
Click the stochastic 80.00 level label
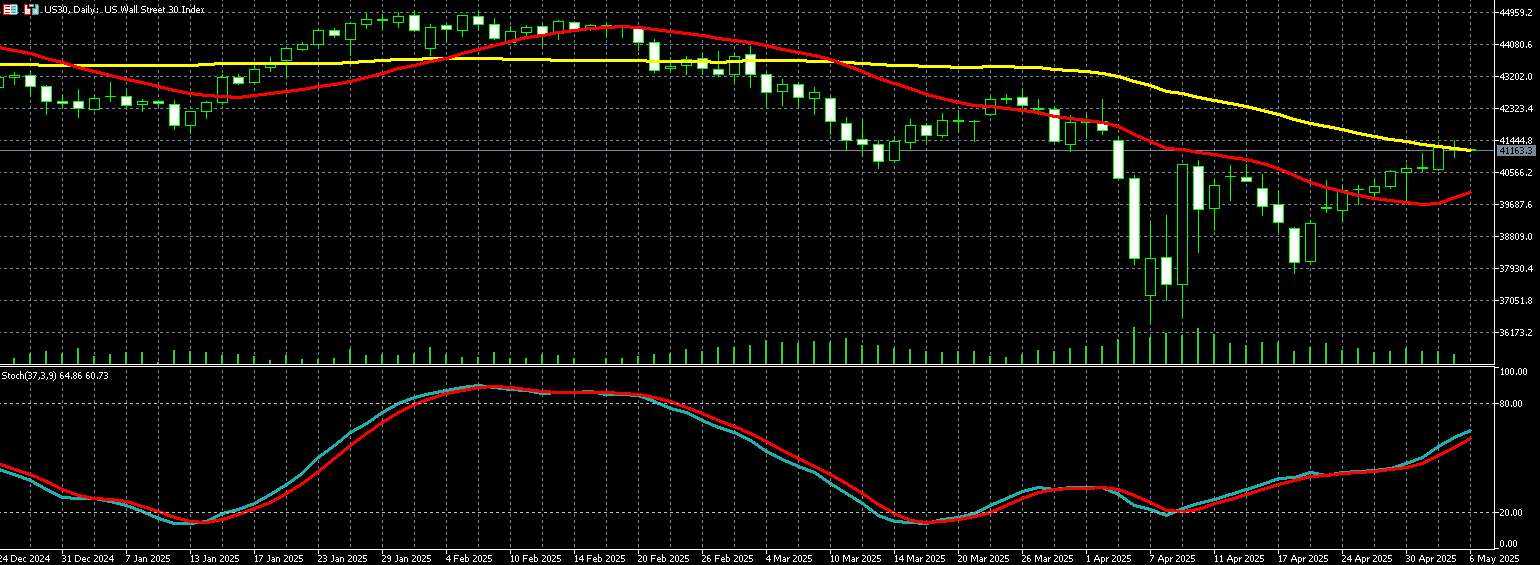click(x=1512, y=404)
